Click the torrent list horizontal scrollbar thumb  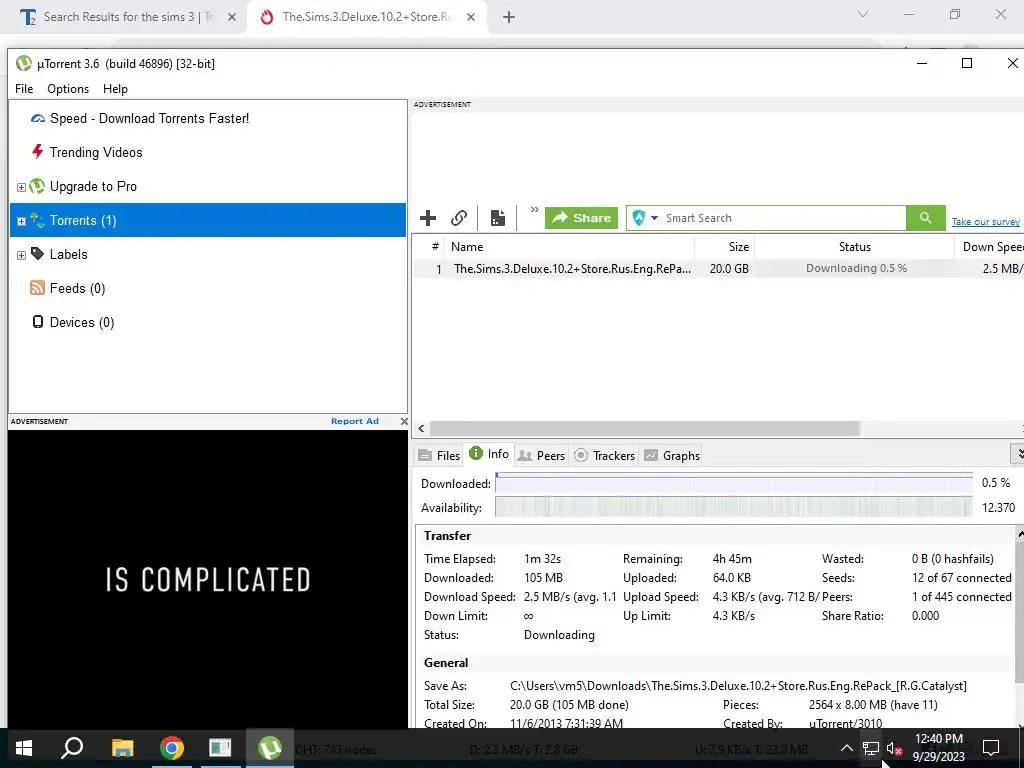click(x=645, y=428)
